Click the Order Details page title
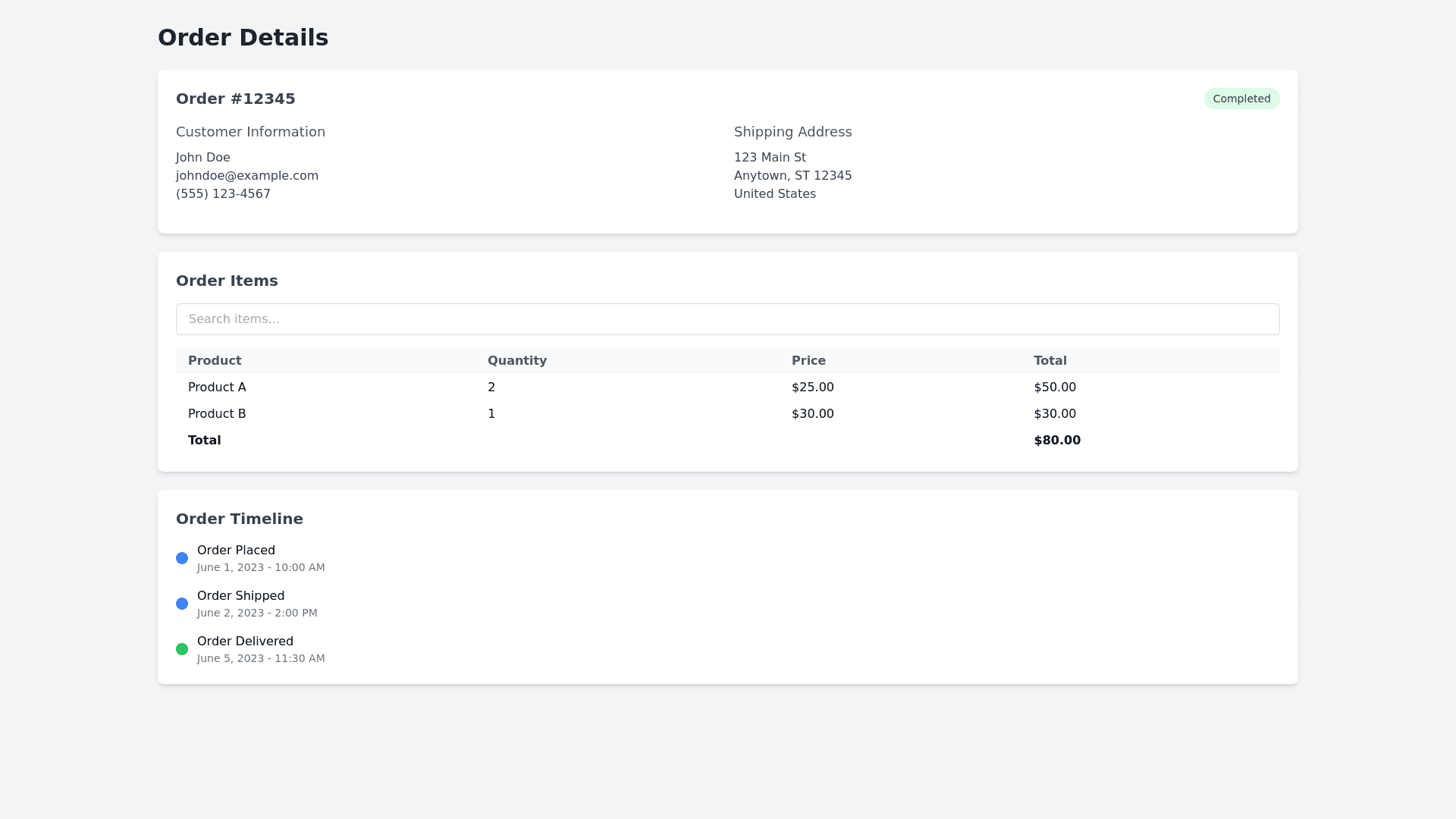 (243, 37)
